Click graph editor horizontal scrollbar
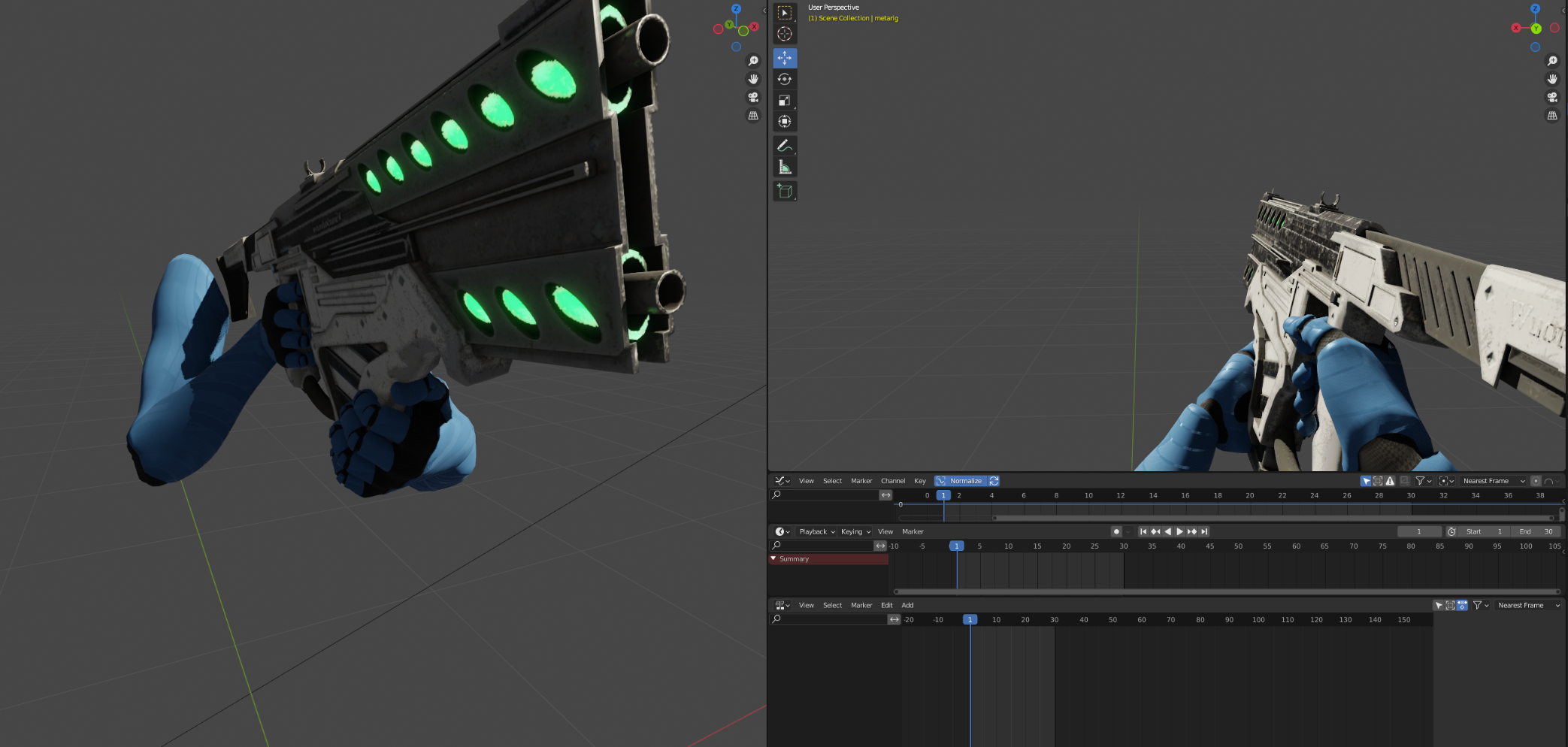This screenshot has width=1568, height=747. (x=1273, y=518)
